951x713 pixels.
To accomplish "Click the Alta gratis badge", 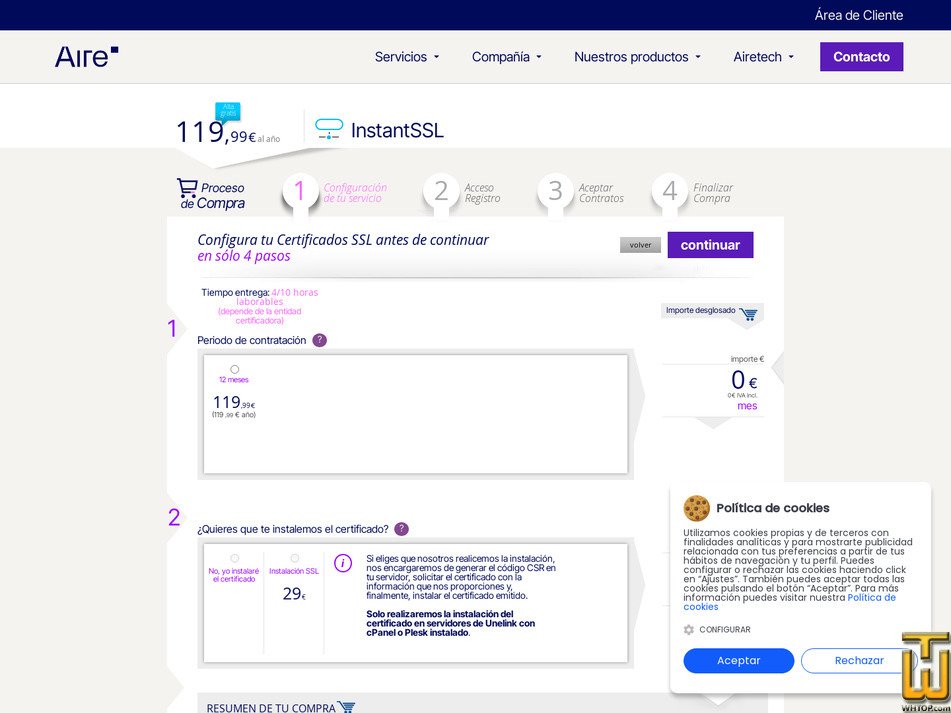I will [x=228, y=111].
